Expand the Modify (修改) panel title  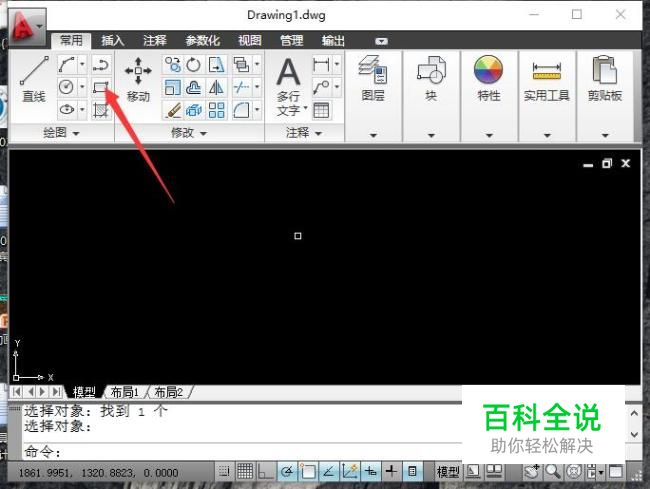(189, 133)
